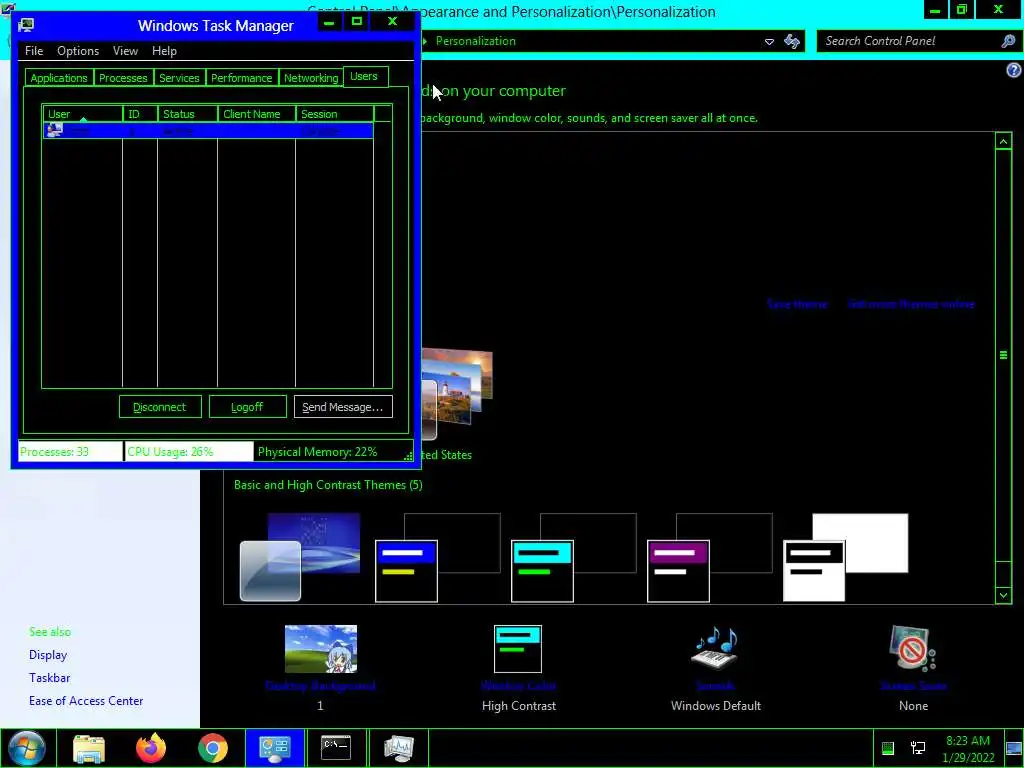Open the Window Color icon
Screen dimensions: 1024x768
click(518, 648)
